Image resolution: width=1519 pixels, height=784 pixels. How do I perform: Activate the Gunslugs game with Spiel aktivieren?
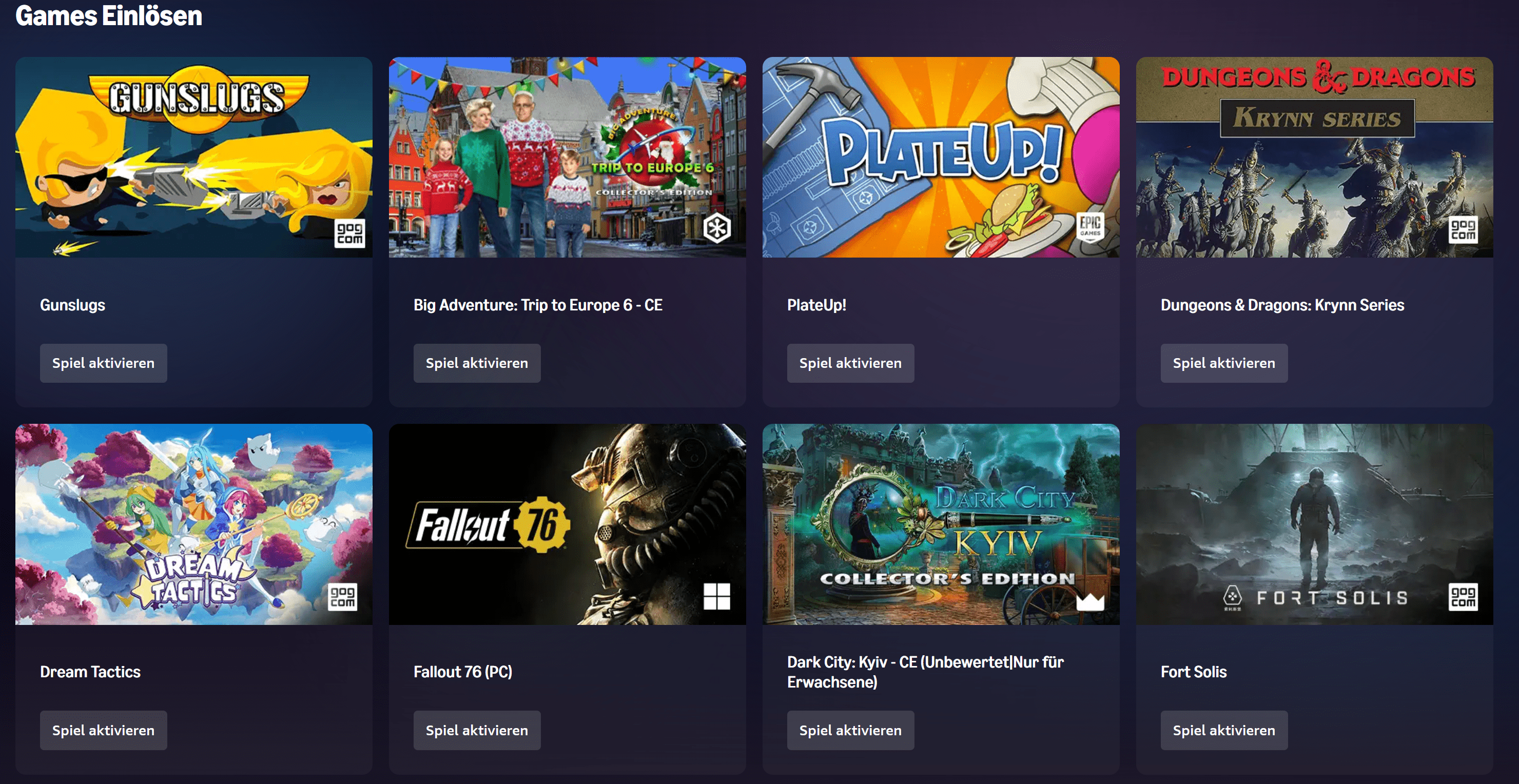[x=103, y=363]
